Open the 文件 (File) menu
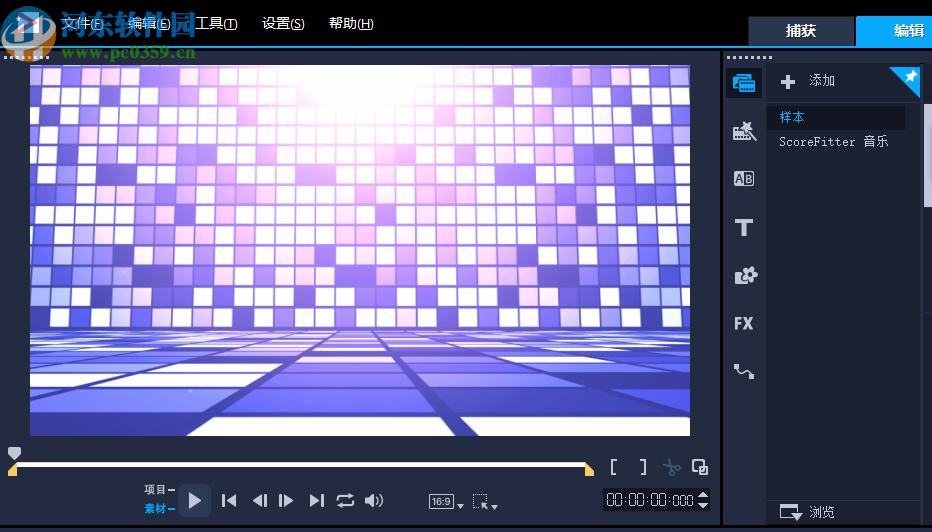Image resolution: width=932 pixels, height=532 pixels. 83,24
